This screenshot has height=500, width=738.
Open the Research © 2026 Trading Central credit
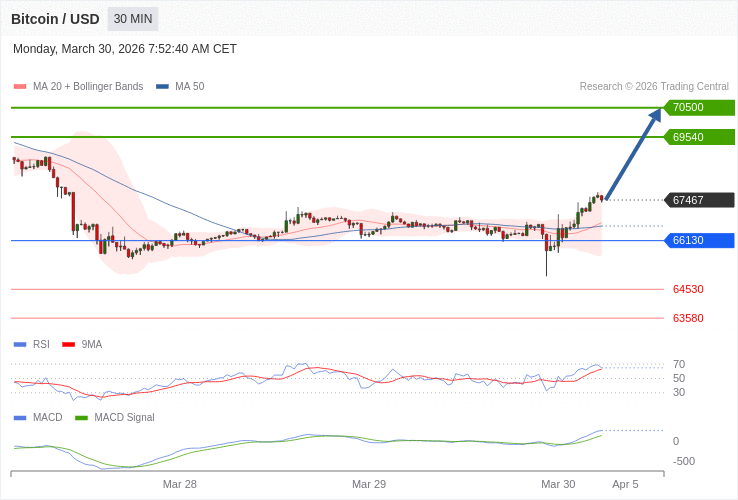[x=654, y=86]
